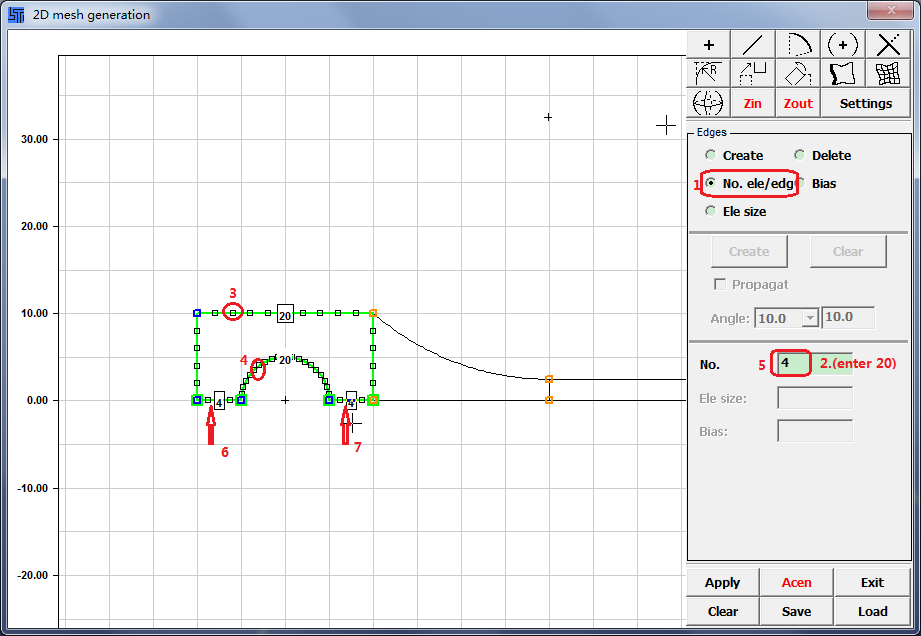Viewport: 921px width, 636px height.
Task: Click the Zin zoom-in button
Action: (x=753, y=103)
